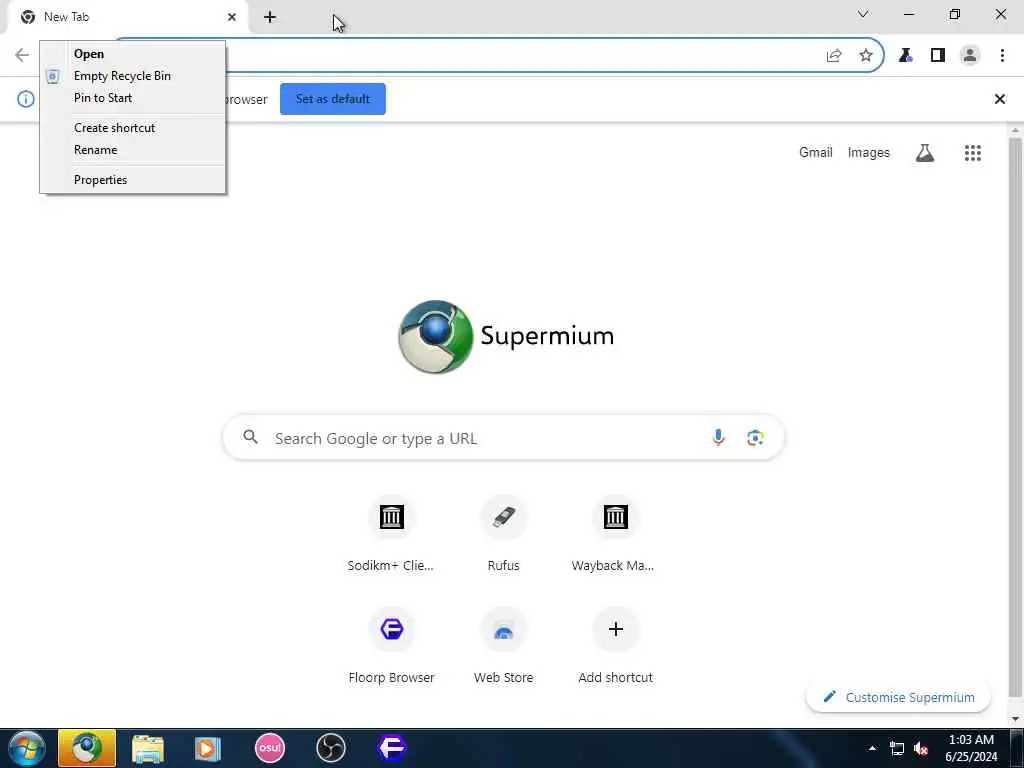Search by image with the Lens icon
This screenshot has height=768, width=1024.
[x=755, y=438]
